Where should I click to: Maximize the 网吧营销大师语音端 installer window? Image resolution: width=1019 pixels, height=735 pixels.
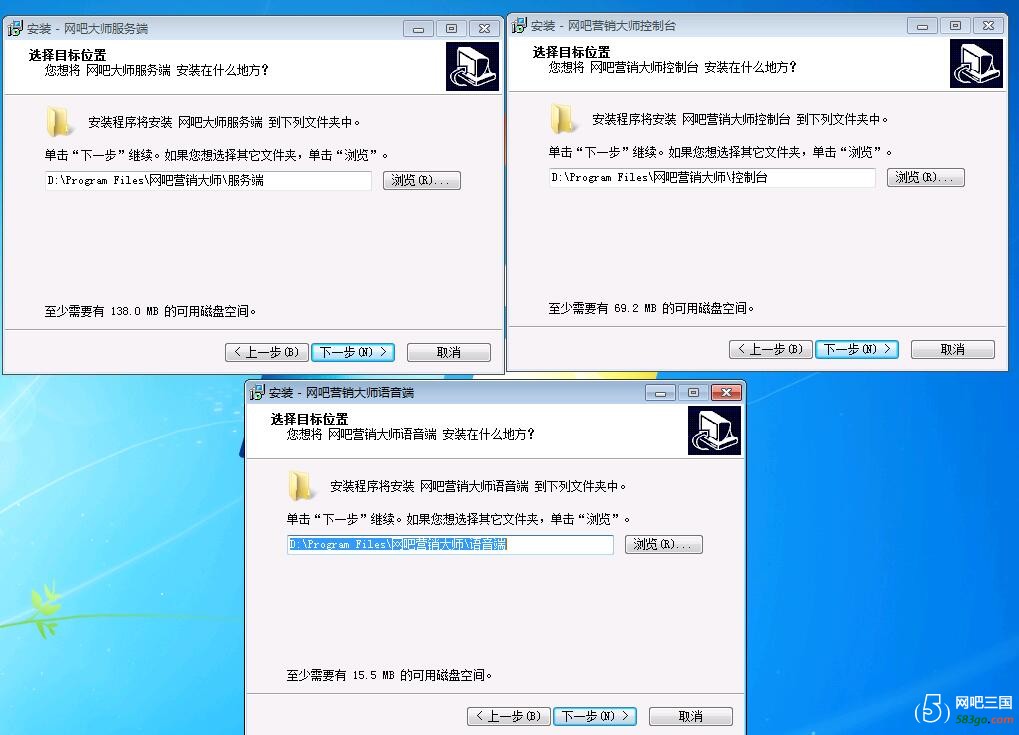693,393
